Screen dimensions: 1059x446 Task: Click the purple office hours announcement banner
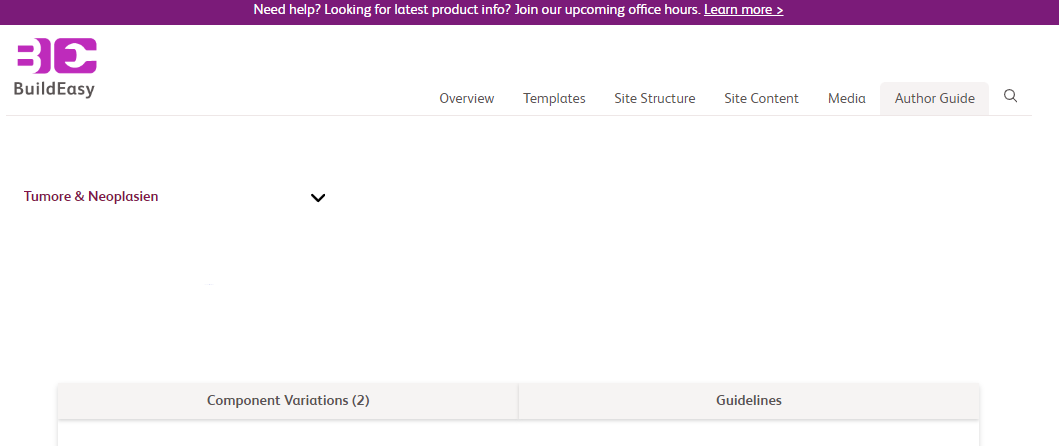(x=530, y=11)
